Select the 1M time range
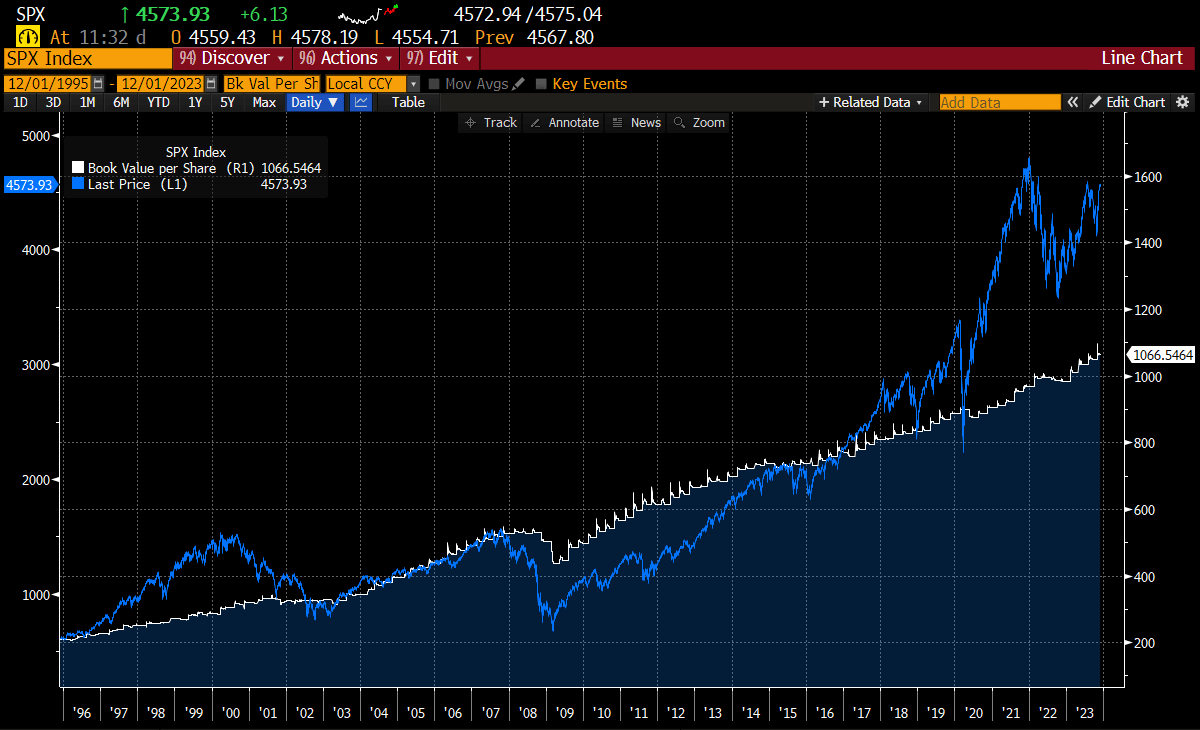Viewport: 1200px width, 730px height. (87, 102)
